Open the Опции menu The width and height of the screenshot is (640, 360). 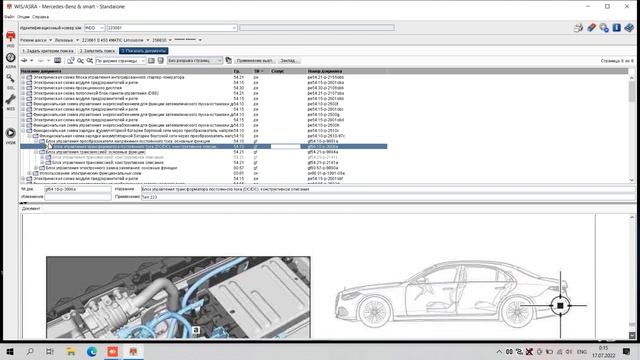click(x=24, y=17)
